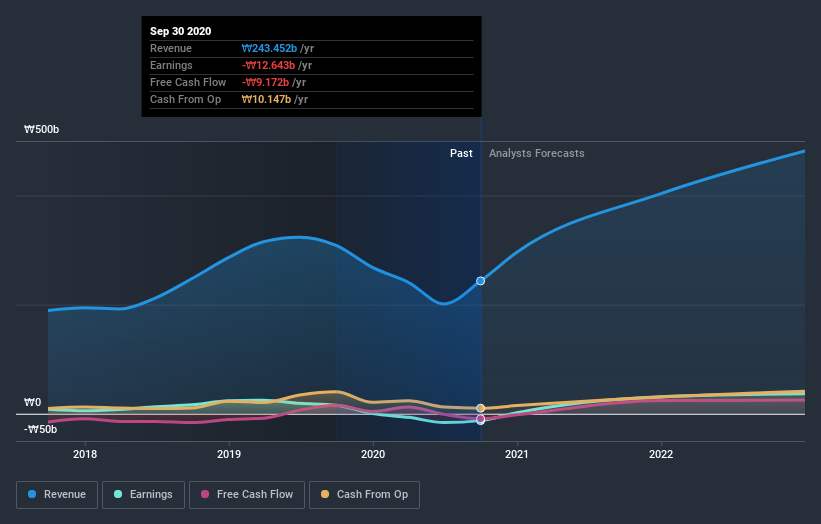This screenshot has height=524, width=821.
Task: Click the blue Revenue data point marker
Action: pyautogui.click(x=480, y=281)
